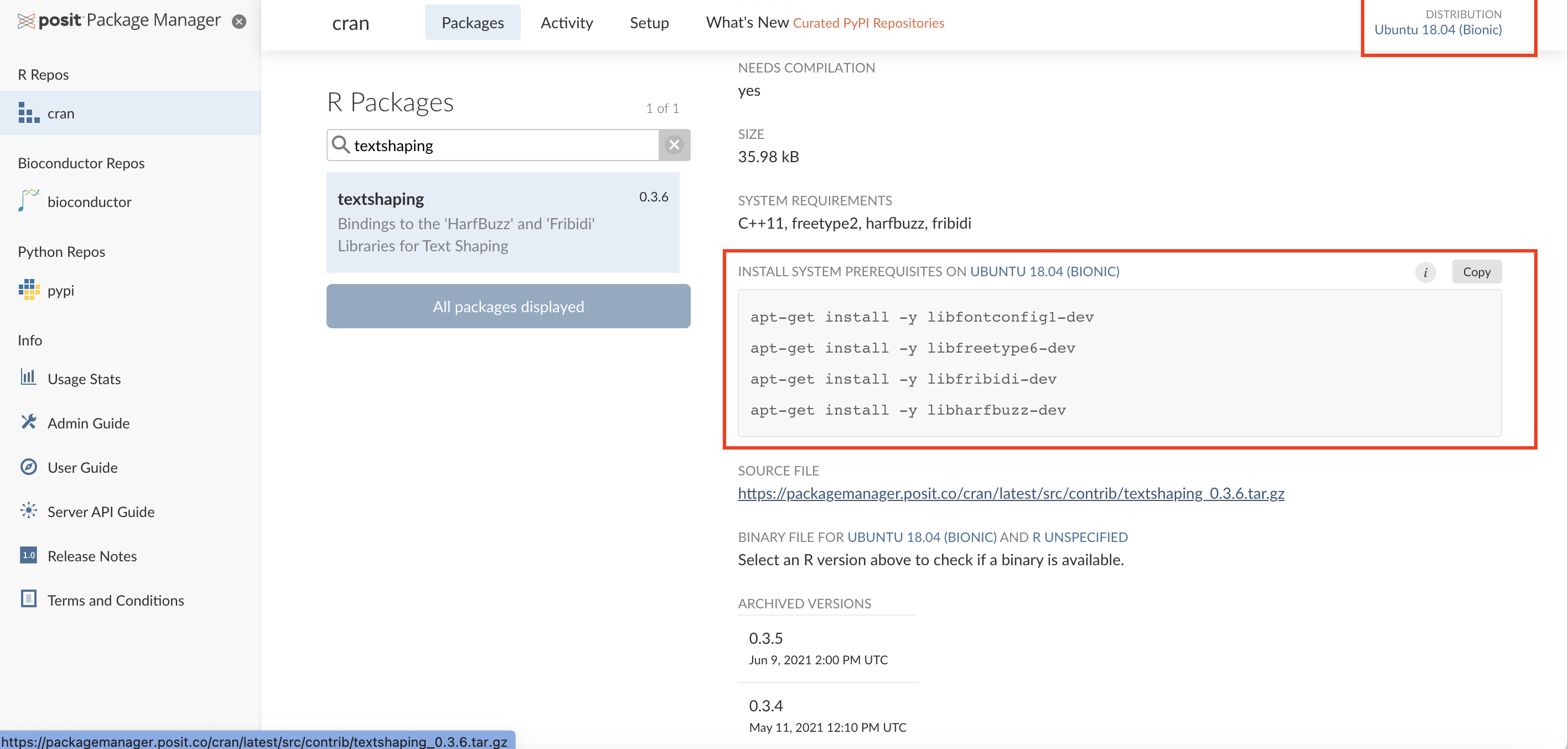Screen dimensions: 1568x749
Task: Click the prerequisites info icon
Action: coord(1425,272)
